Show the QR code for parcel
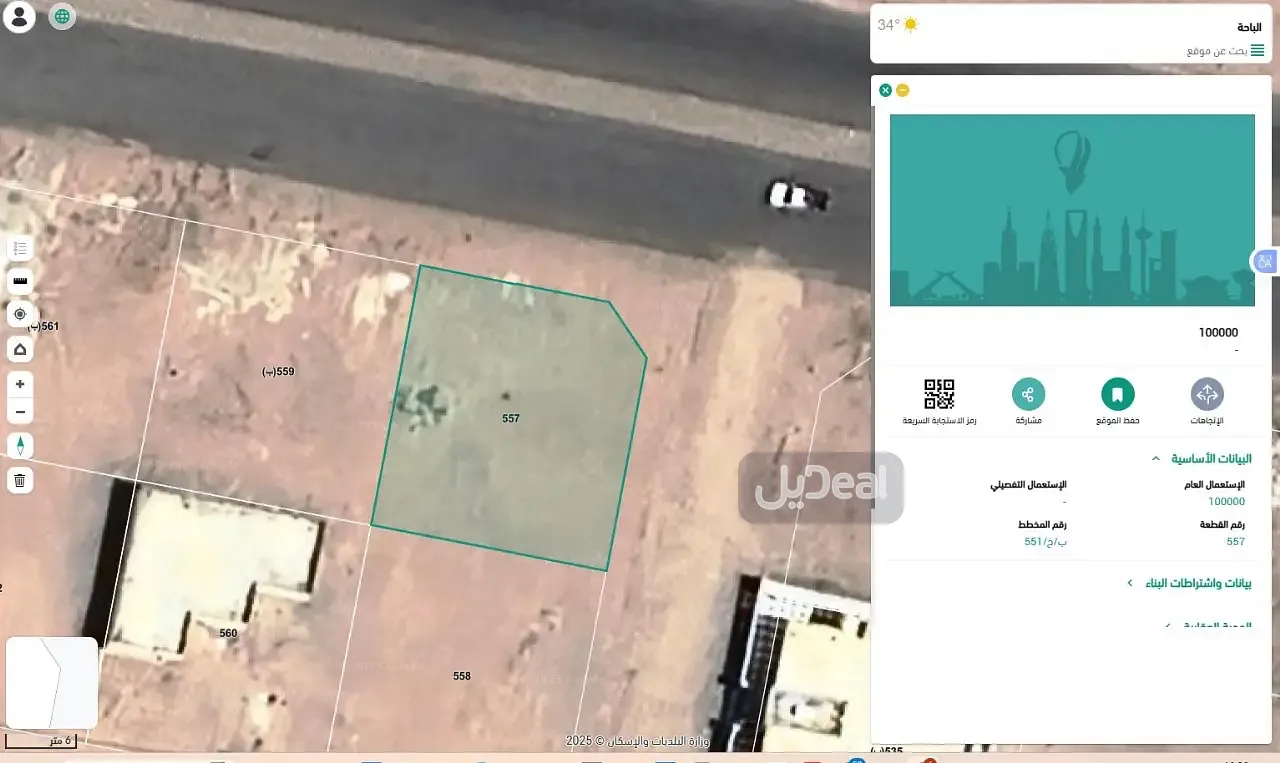1280x763 pixels. pyautogui.click(x=939, y=394)
